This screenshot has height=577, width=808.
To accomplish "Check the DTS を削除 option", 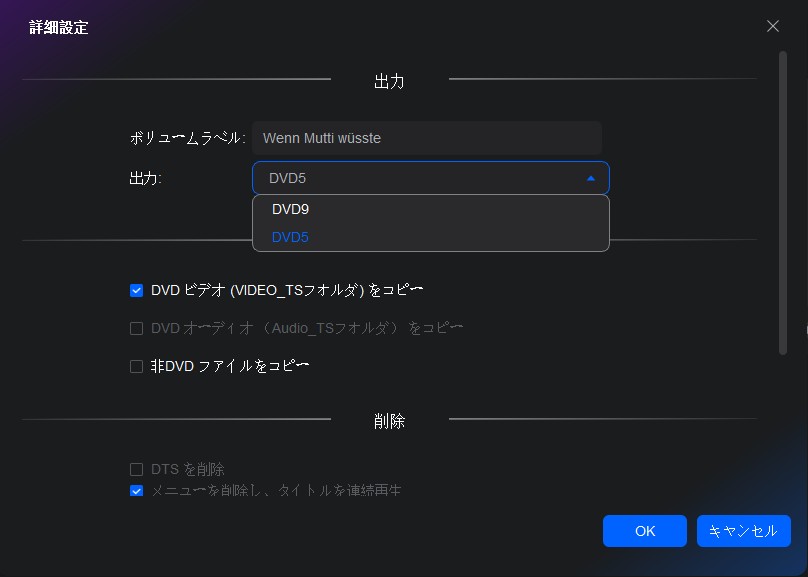I will [x=137, y=469].
